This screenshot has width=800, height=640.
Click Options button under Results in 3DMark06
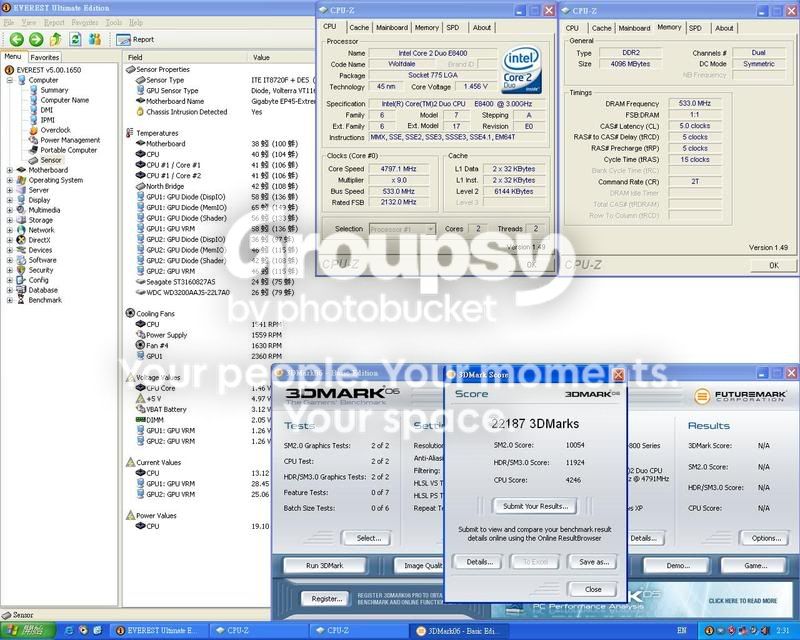tap(766, 538)
